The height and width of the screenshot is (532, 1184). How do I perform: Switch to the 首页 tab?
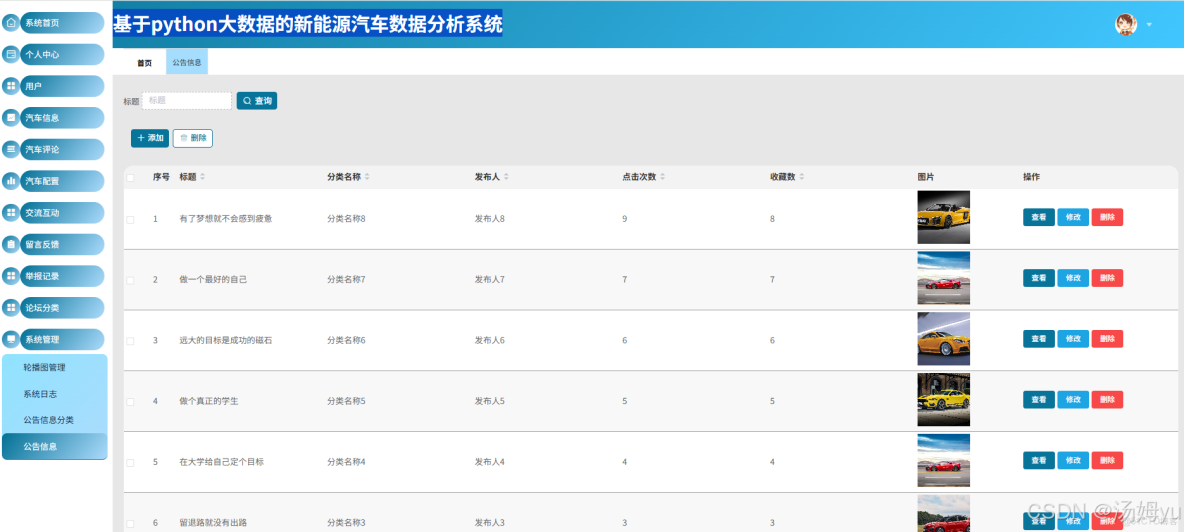tap(144, 63)
